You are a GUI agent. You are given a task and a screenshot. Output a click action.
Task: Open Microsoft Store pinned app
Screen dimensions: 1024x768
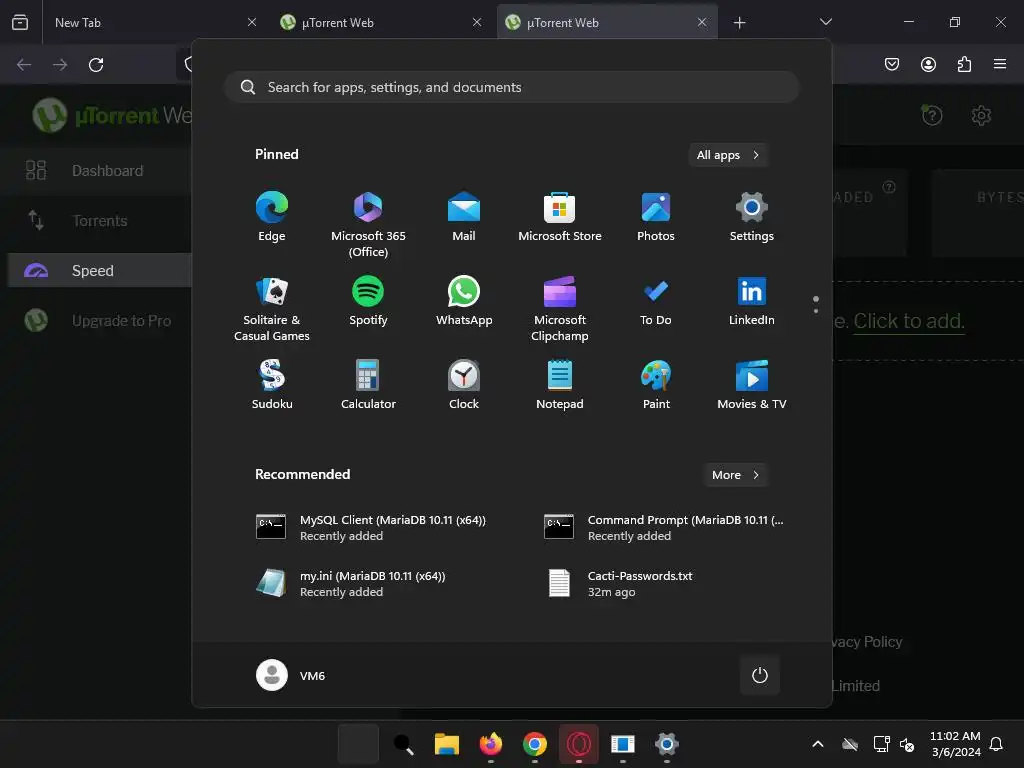560,217
